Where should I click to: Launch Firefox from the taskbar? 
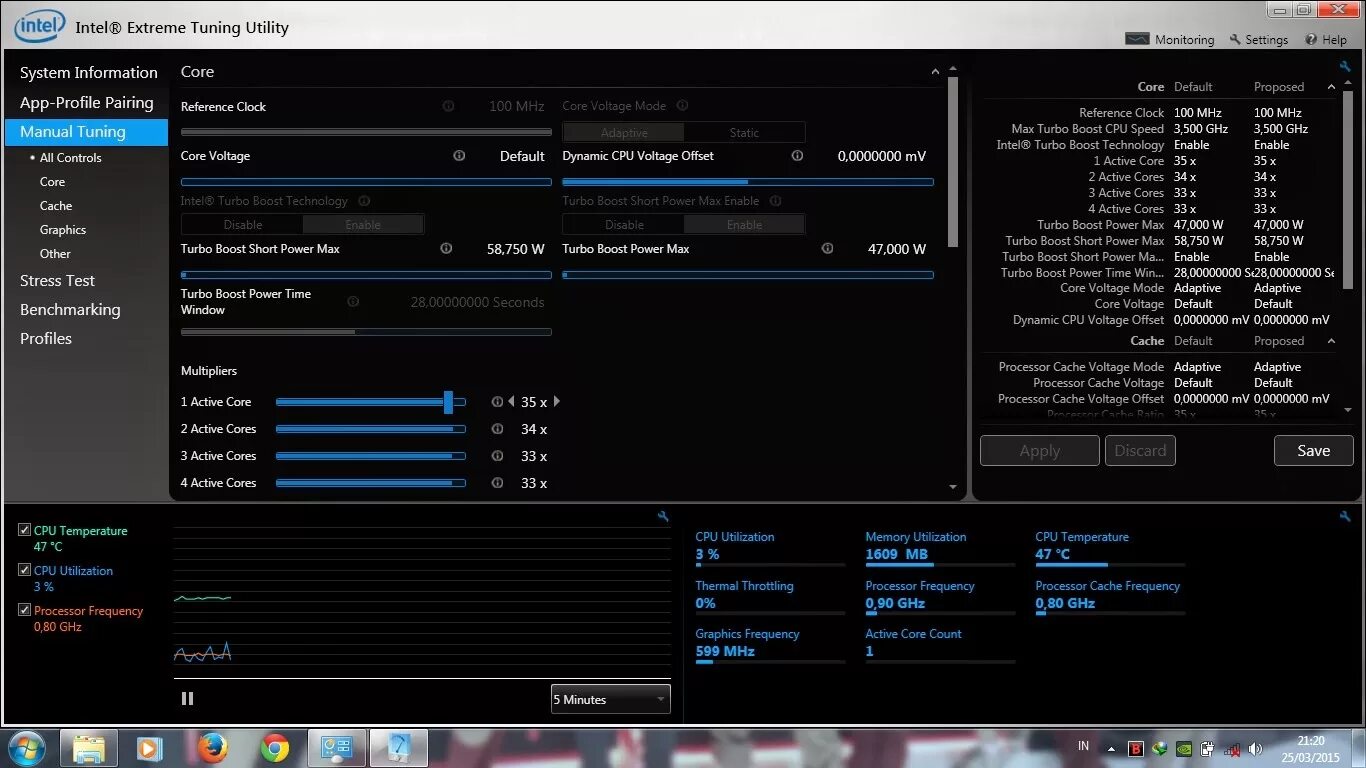pos(212,748)
